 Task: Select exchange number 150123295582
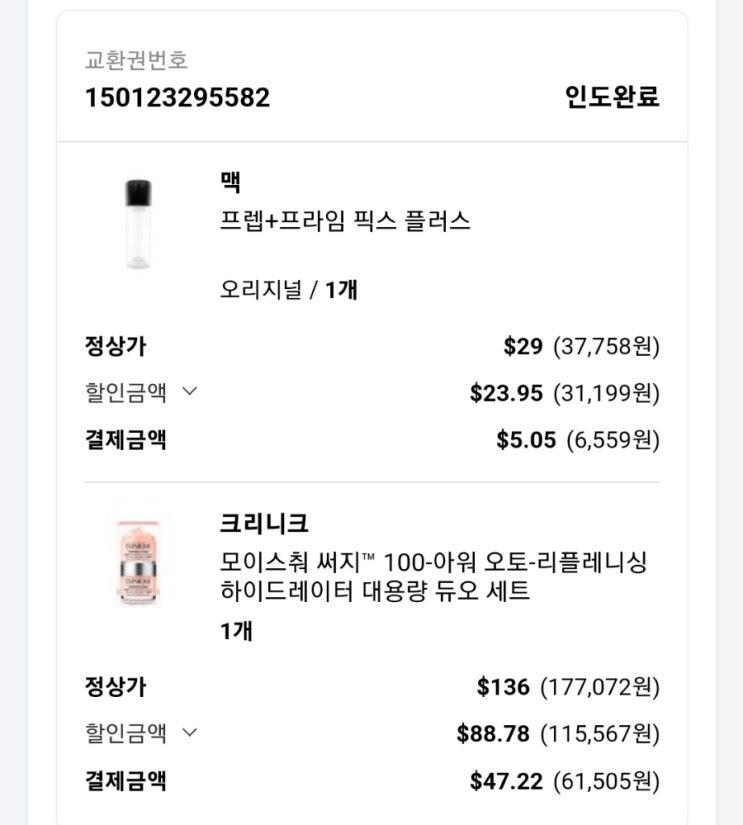[x=177, y=97]
